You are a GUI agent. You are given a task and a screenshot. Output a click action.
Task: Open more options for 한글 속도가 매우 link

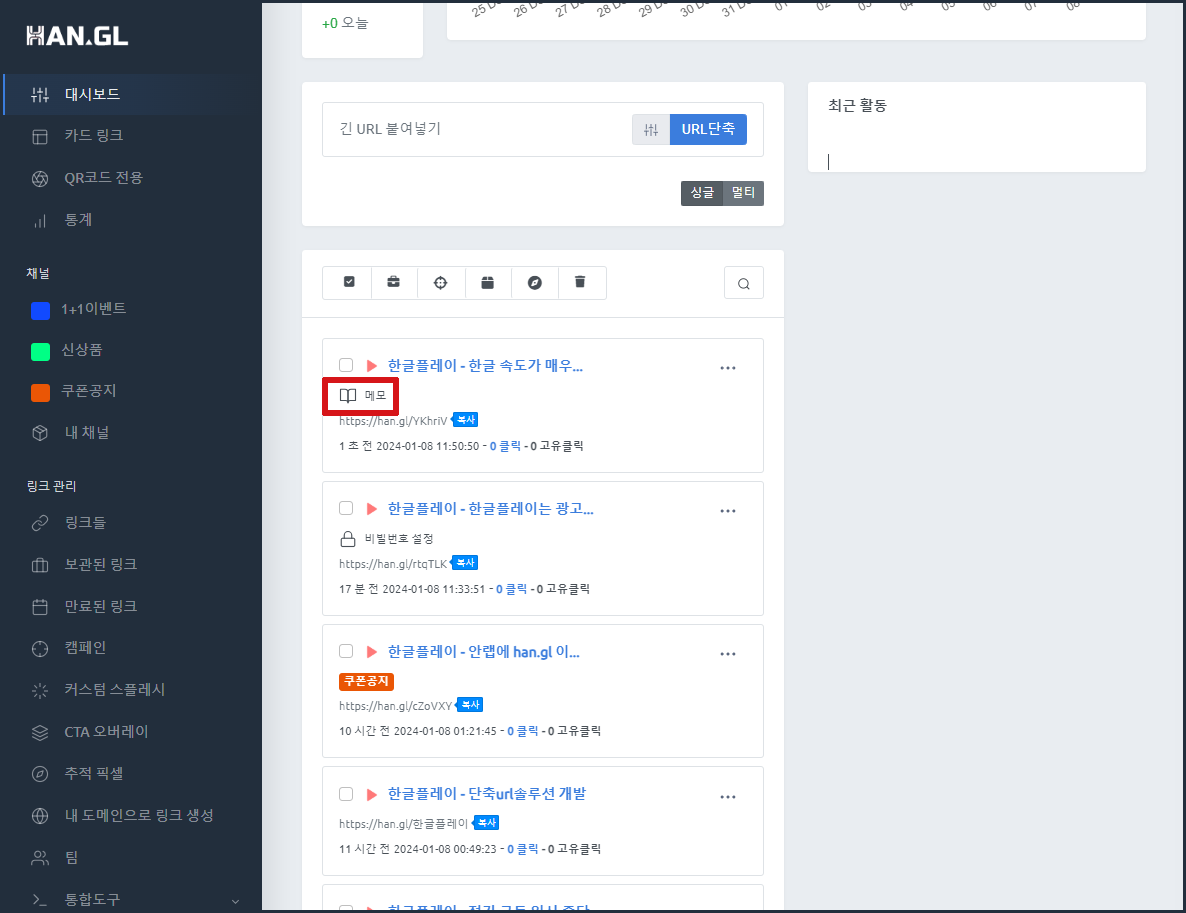click(x=728, y=368)
